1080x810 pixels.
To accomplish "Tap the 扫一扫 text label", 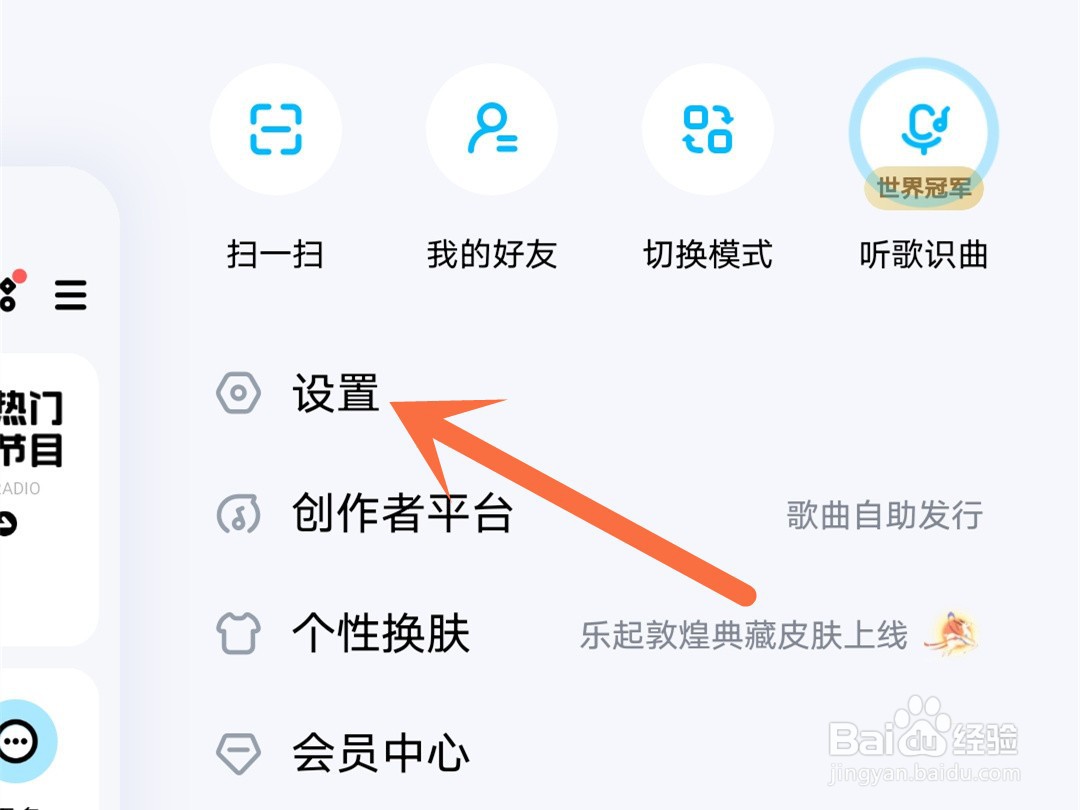I will (x=276, y=254).
